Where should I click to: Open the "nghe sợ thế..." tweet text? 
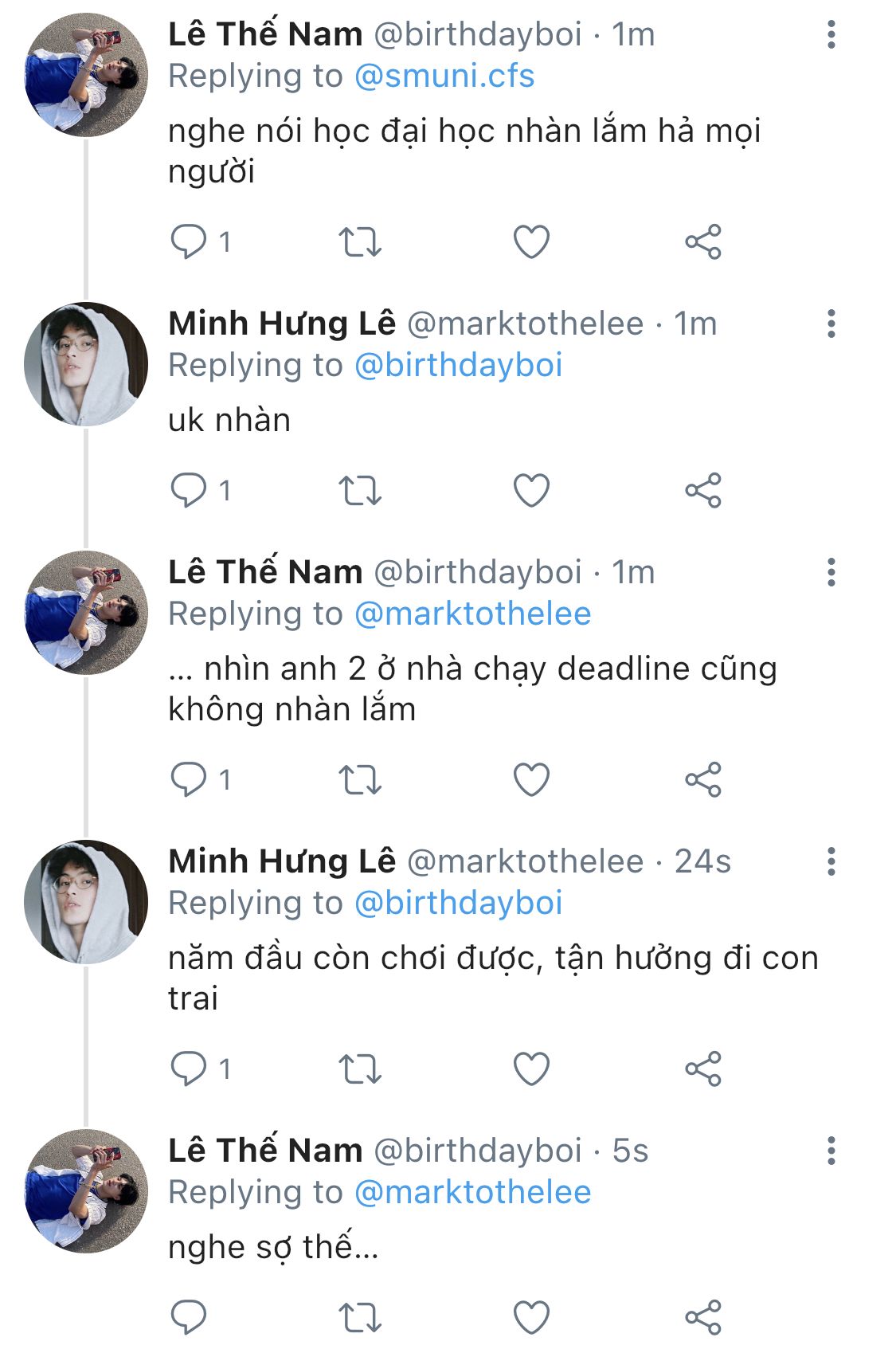pyautogui.click(x=273, y=1247)
